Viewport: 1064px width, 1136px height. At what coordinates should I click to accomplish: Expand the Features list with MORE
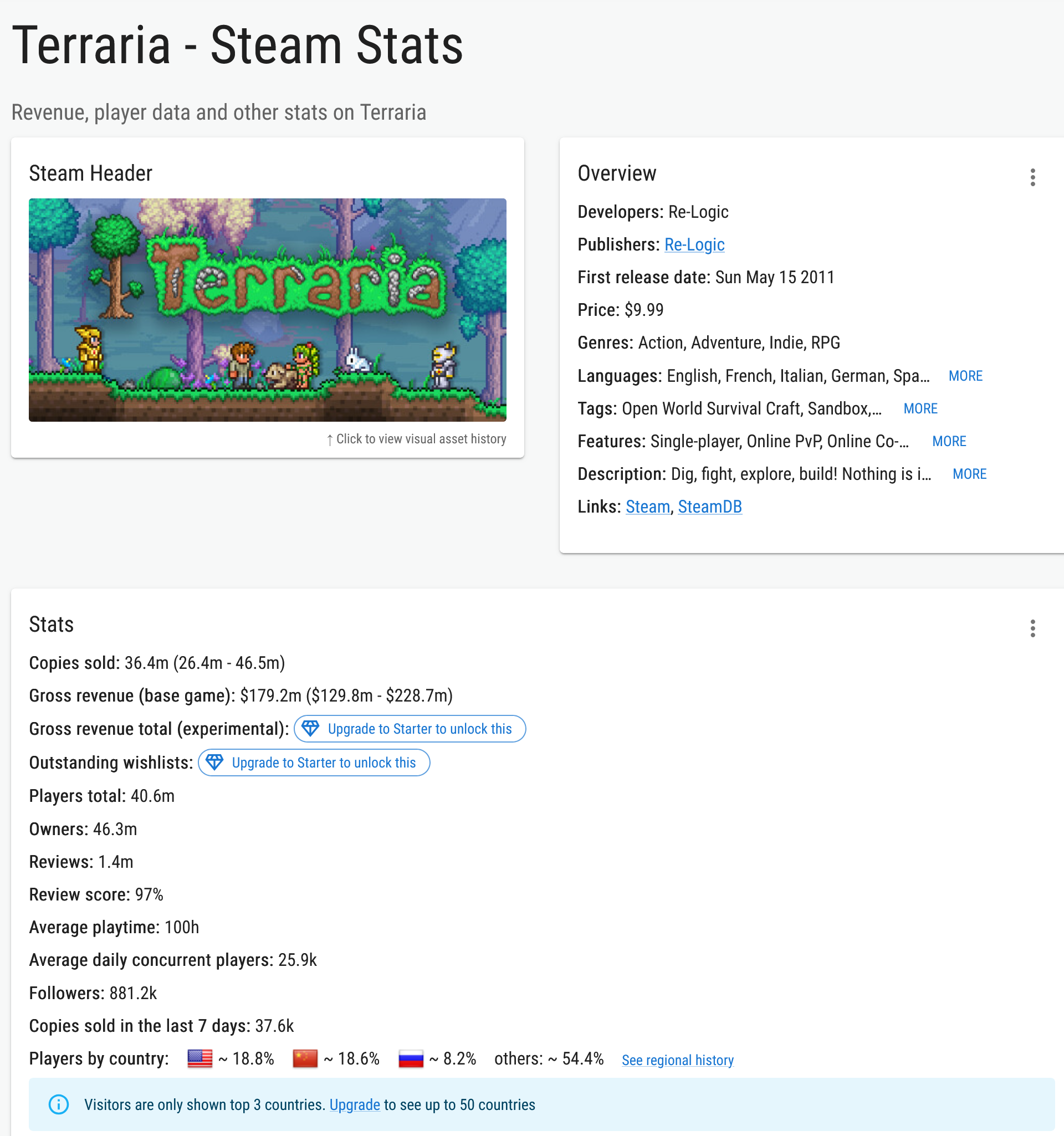949,441
